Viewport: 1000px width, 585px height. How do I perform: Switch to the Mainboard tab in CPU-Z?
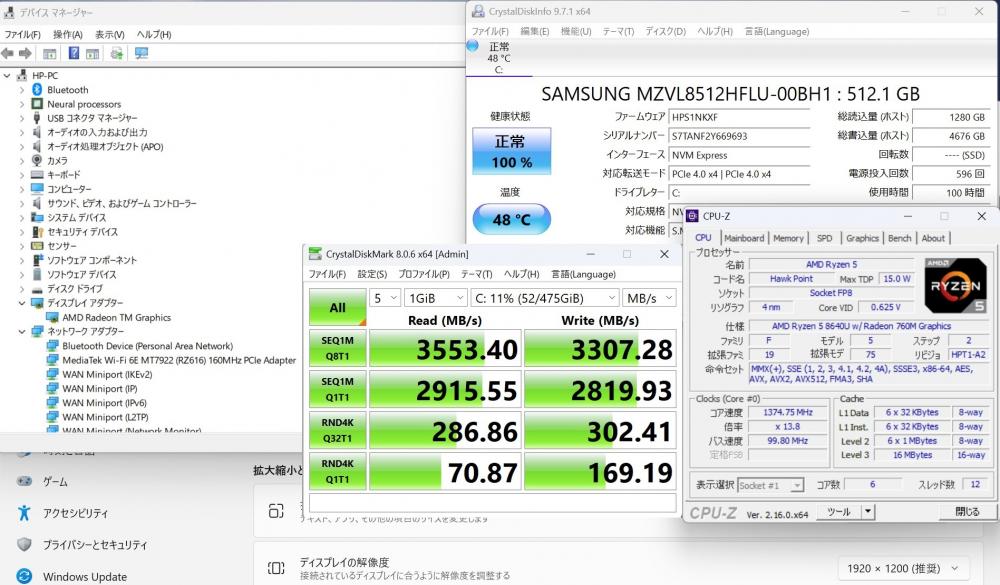[743, 238]
